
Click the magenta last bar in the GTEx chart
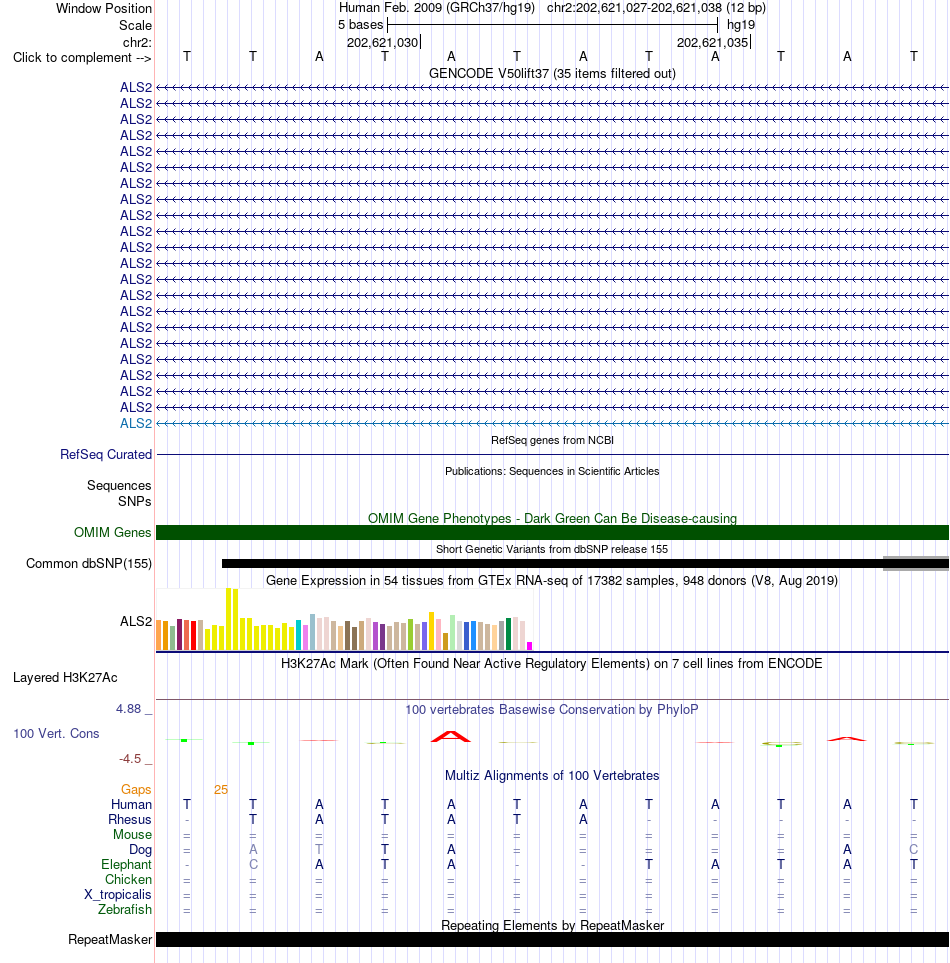[529, 646]
